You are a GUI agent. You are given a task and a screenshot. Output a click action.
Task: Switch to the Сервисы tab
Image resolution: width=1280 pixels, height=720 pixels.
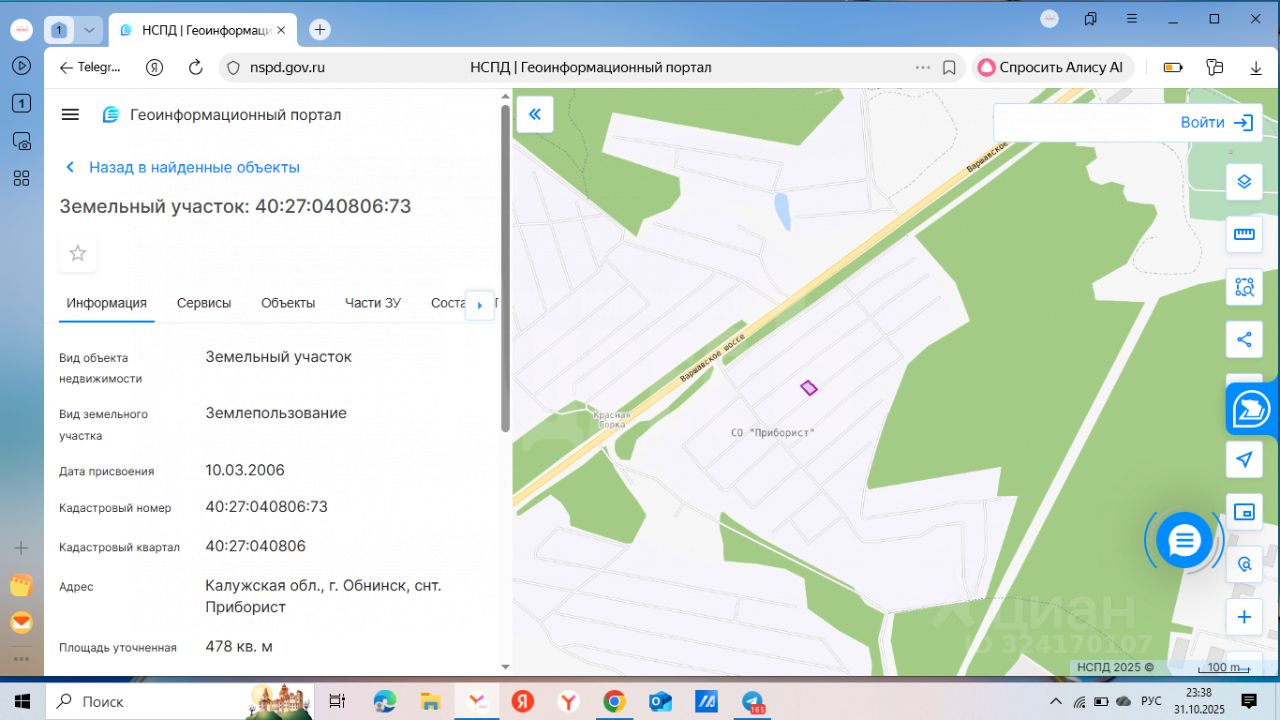[204, 303]
